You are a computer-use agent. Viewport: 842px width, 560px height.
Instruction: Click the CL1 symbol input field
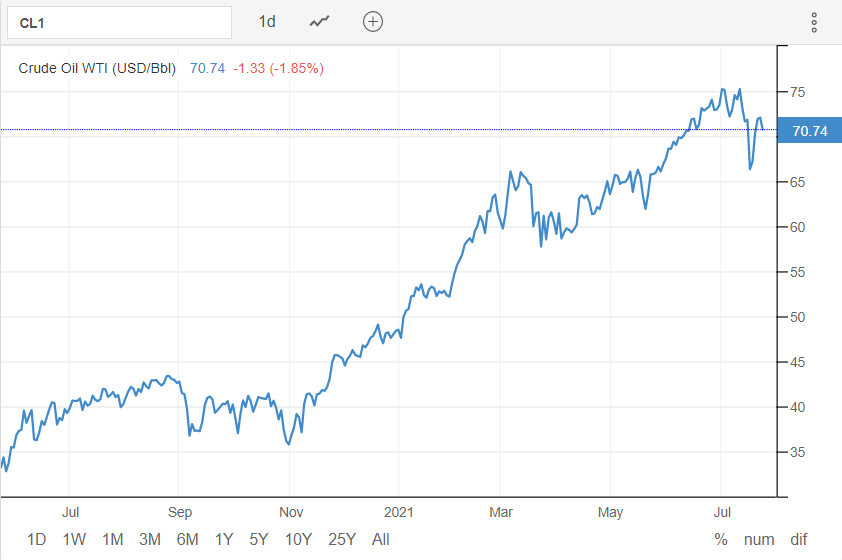[x=118, y=22]
